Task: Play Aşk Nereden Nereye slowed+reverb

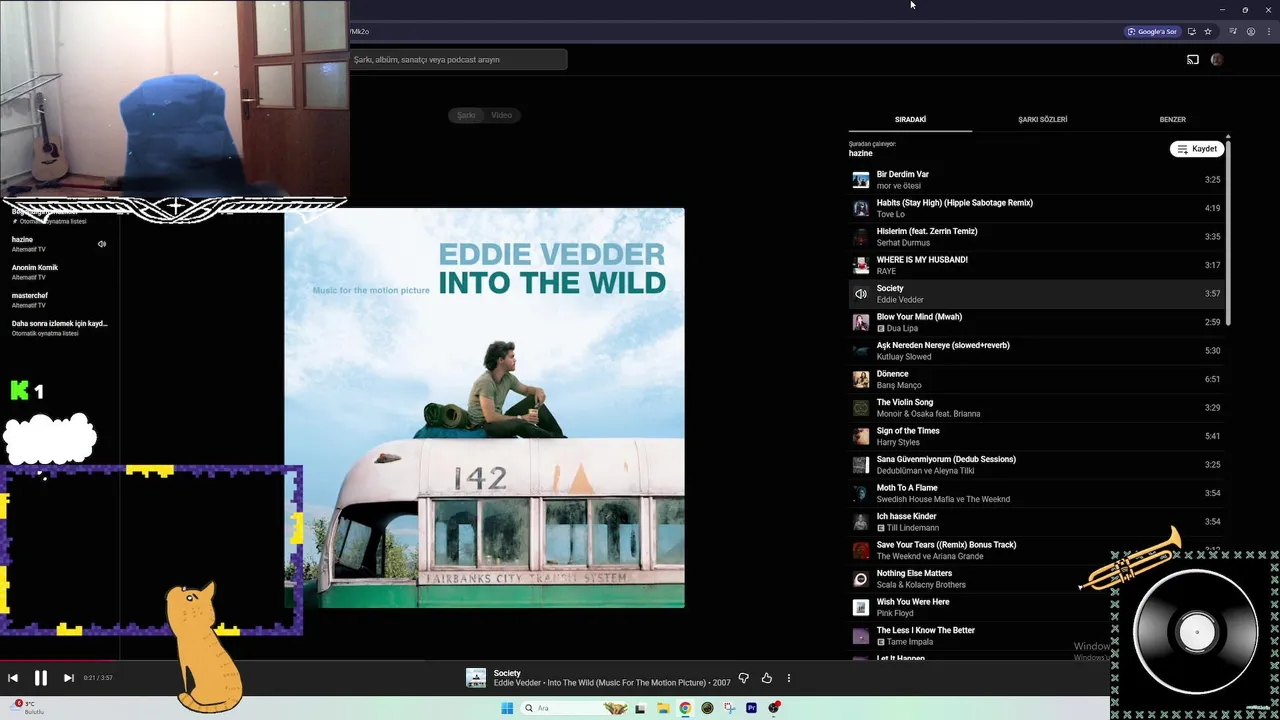Action: 1035,351
